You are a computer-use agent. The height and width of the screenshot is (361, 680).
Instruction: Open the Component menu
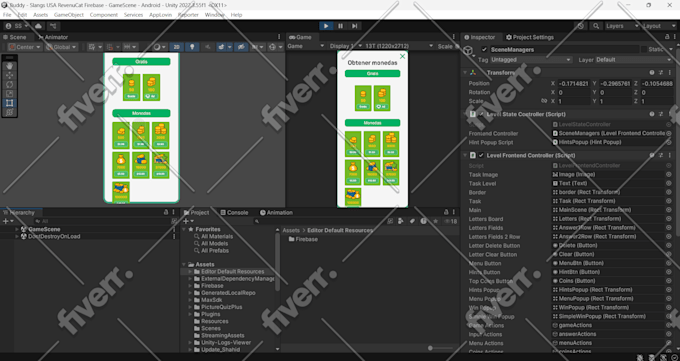pyautogui.click(x=103, y=15)
